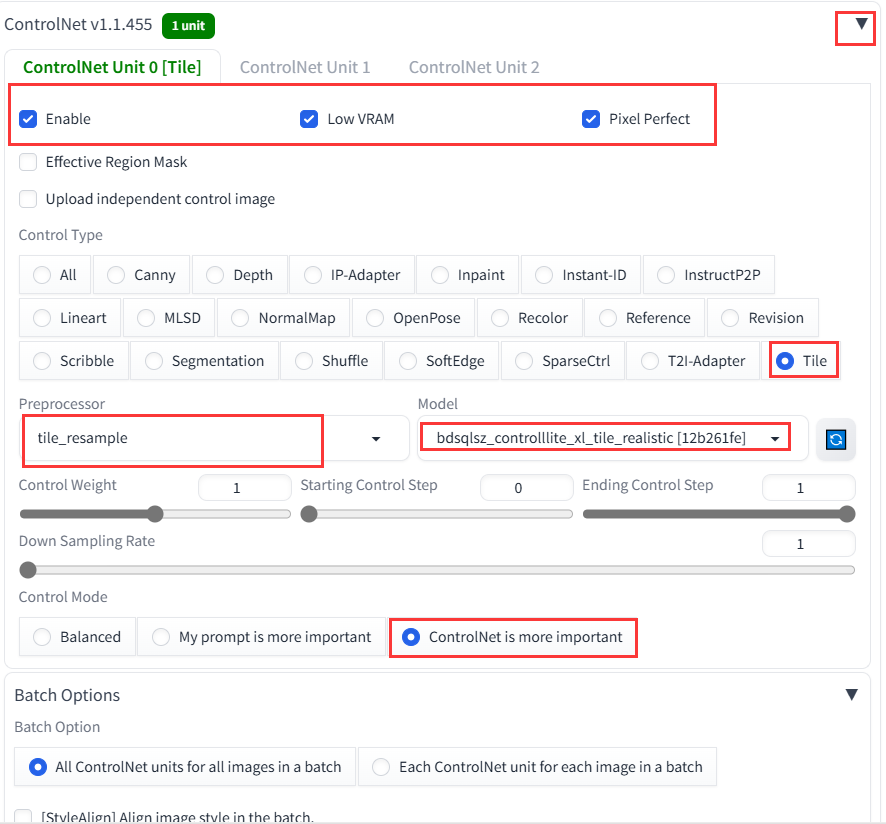Image resolution: width=886 pixels, height=824 pixels.
Task: Select IP-Adapter control type
Action: tap(351, 275)
